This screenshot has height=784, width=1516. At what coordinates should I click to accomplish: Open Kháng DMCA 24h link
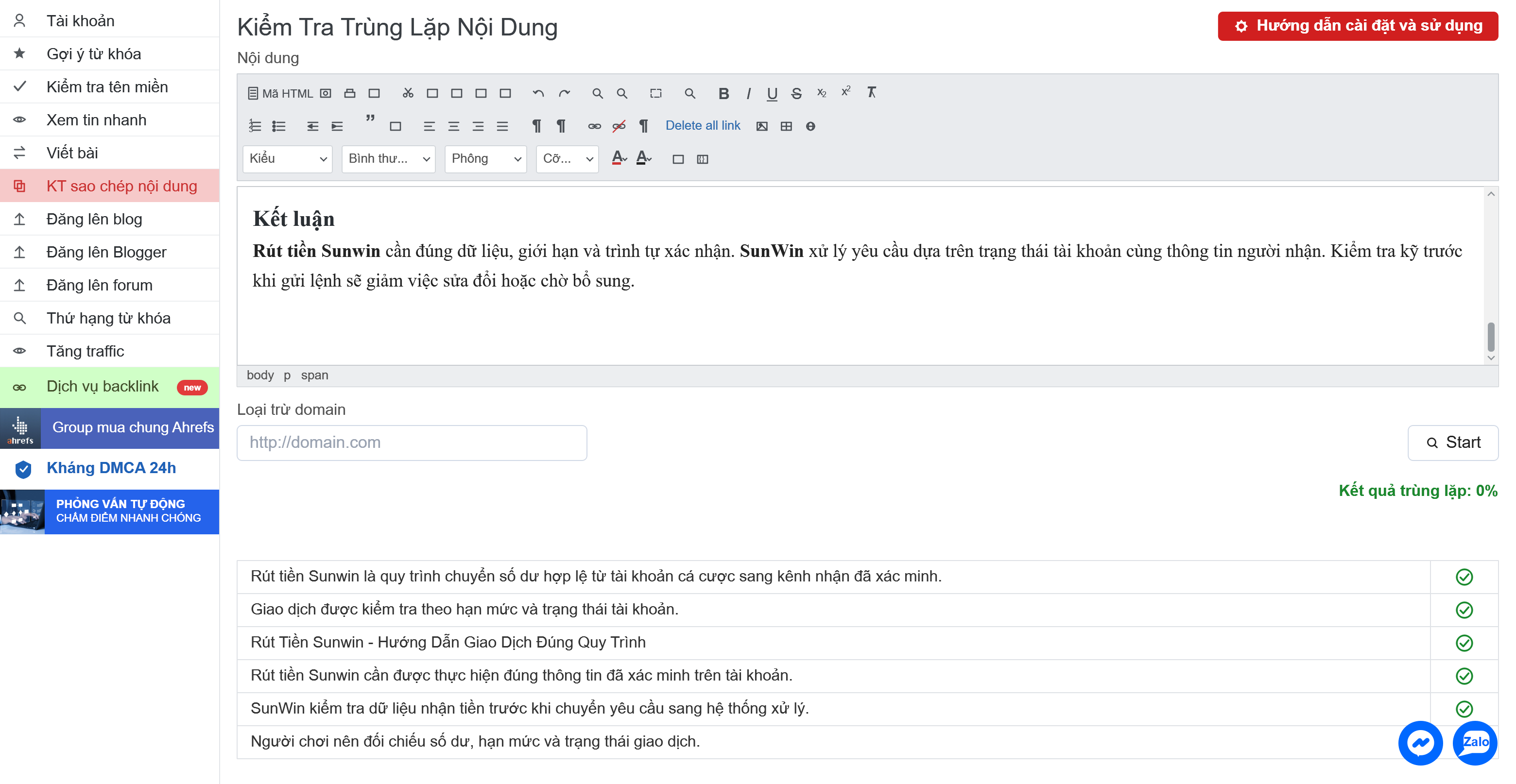[109, 468]
